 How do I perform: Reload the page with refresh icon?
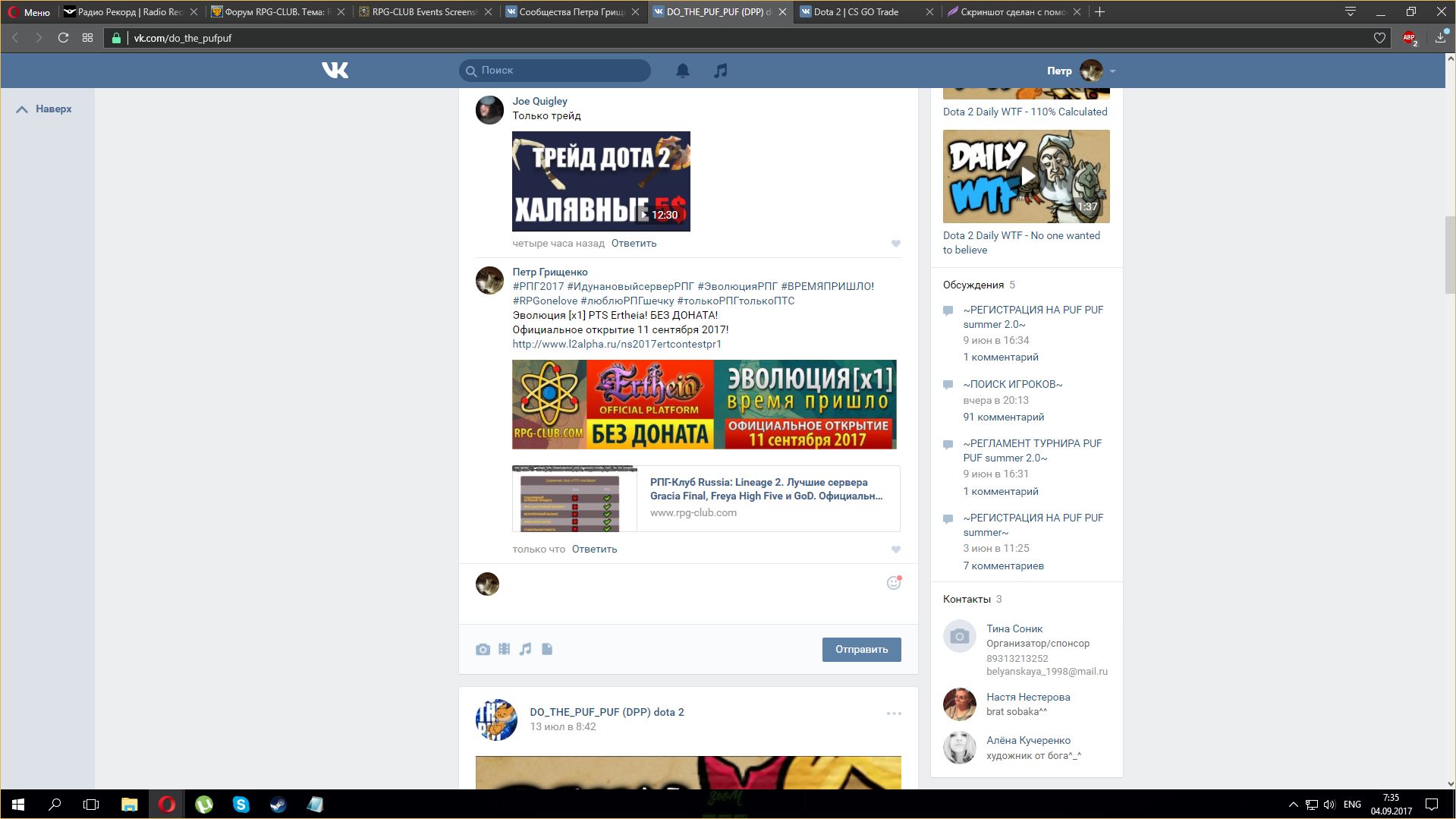click(63, 38)
